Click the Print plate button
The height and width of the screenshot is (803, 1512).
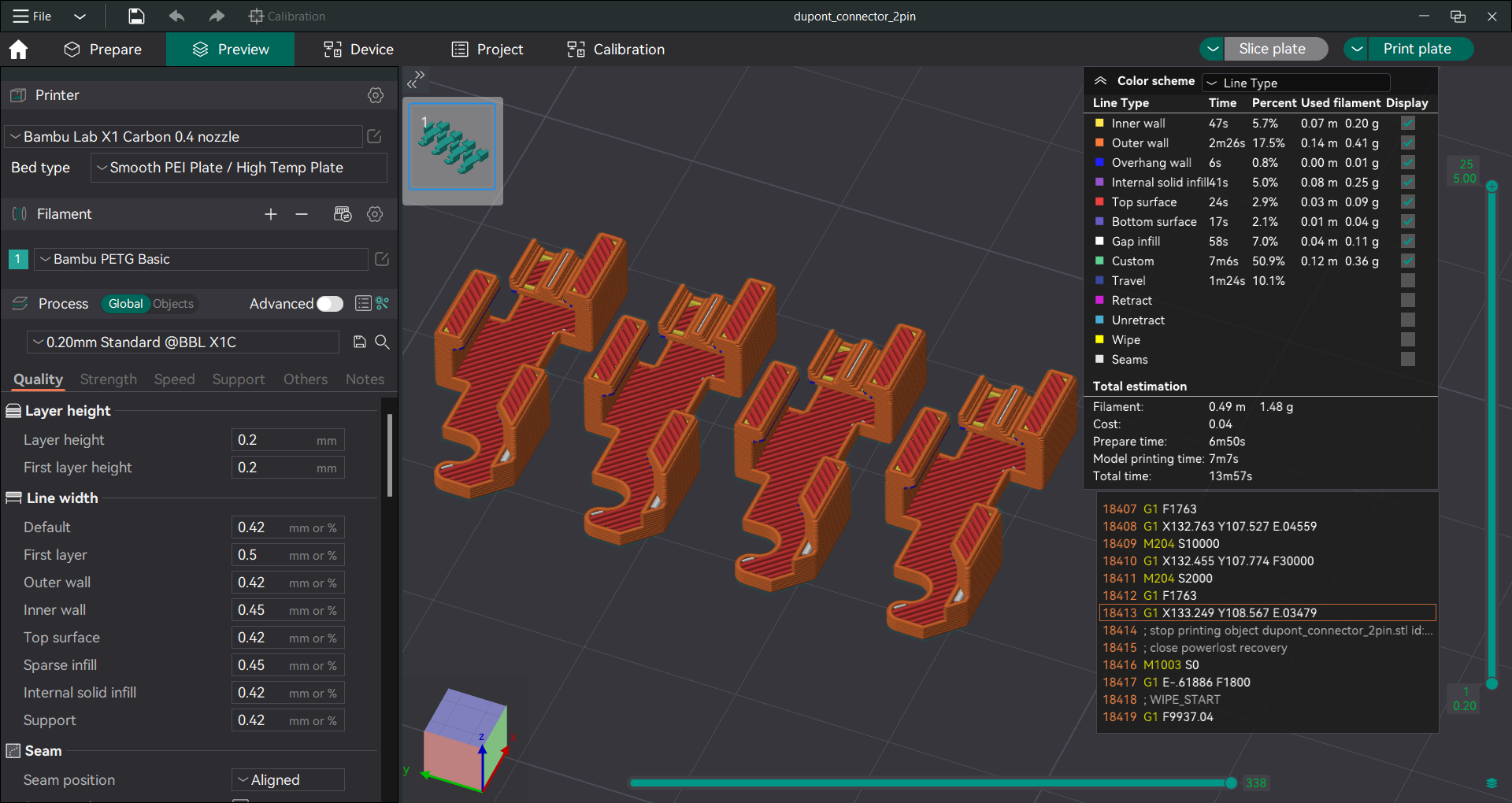coord(1417,49)
